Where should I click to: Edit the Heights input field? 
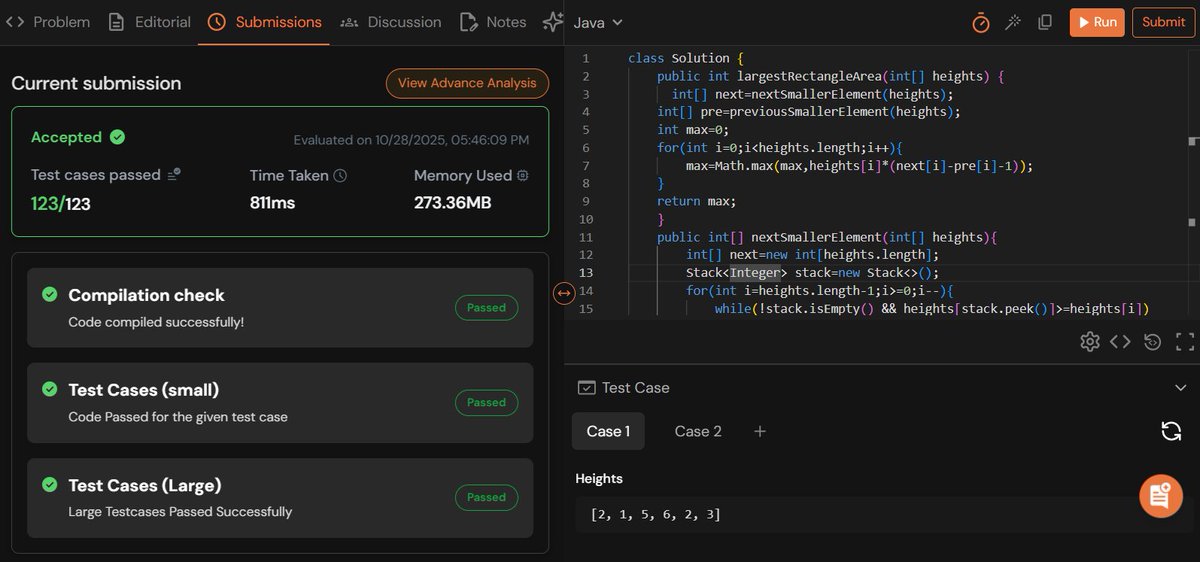pyautogui.click(x=885, y=514)
